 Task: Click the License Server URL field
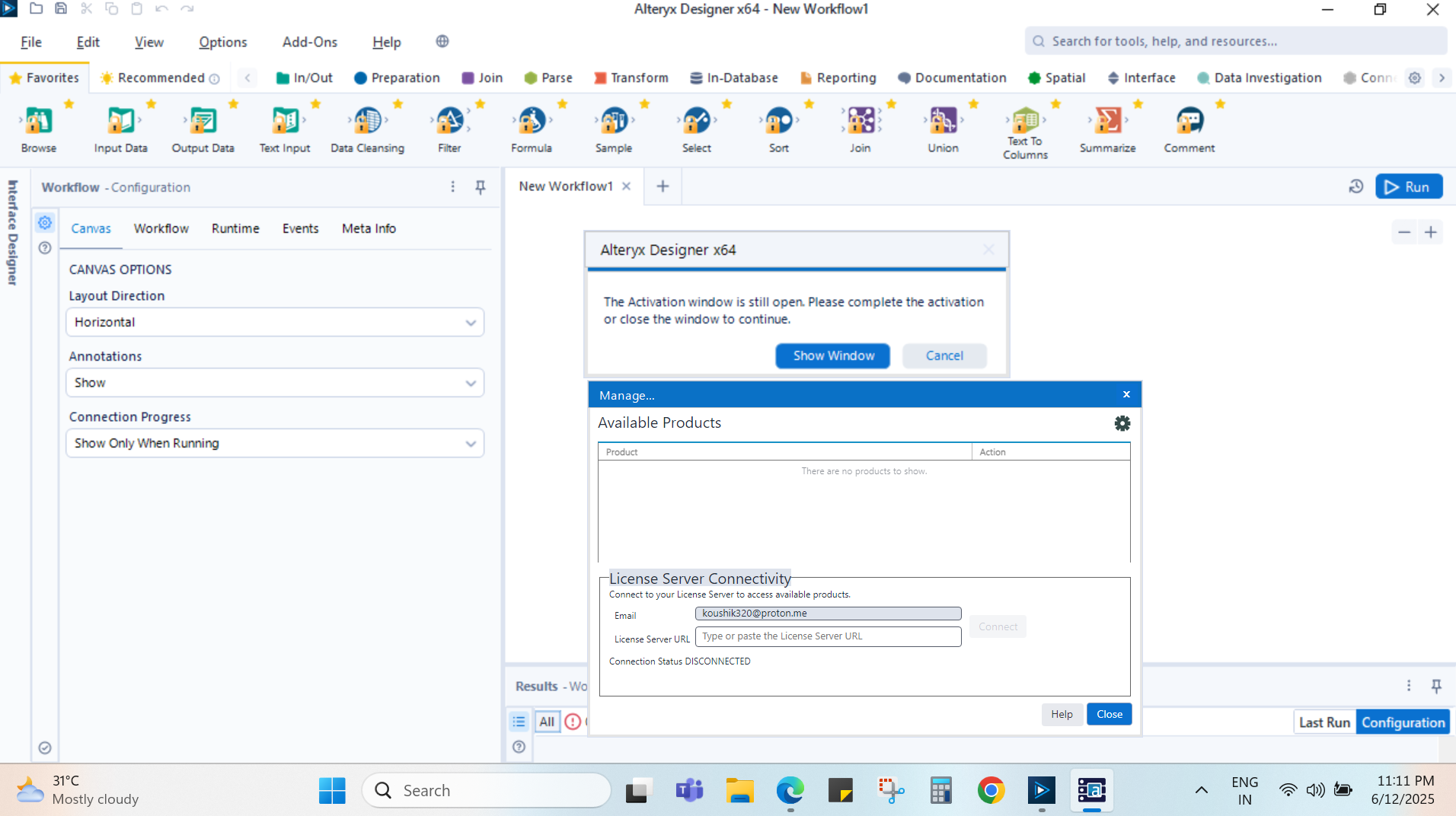tap(829, 636)
